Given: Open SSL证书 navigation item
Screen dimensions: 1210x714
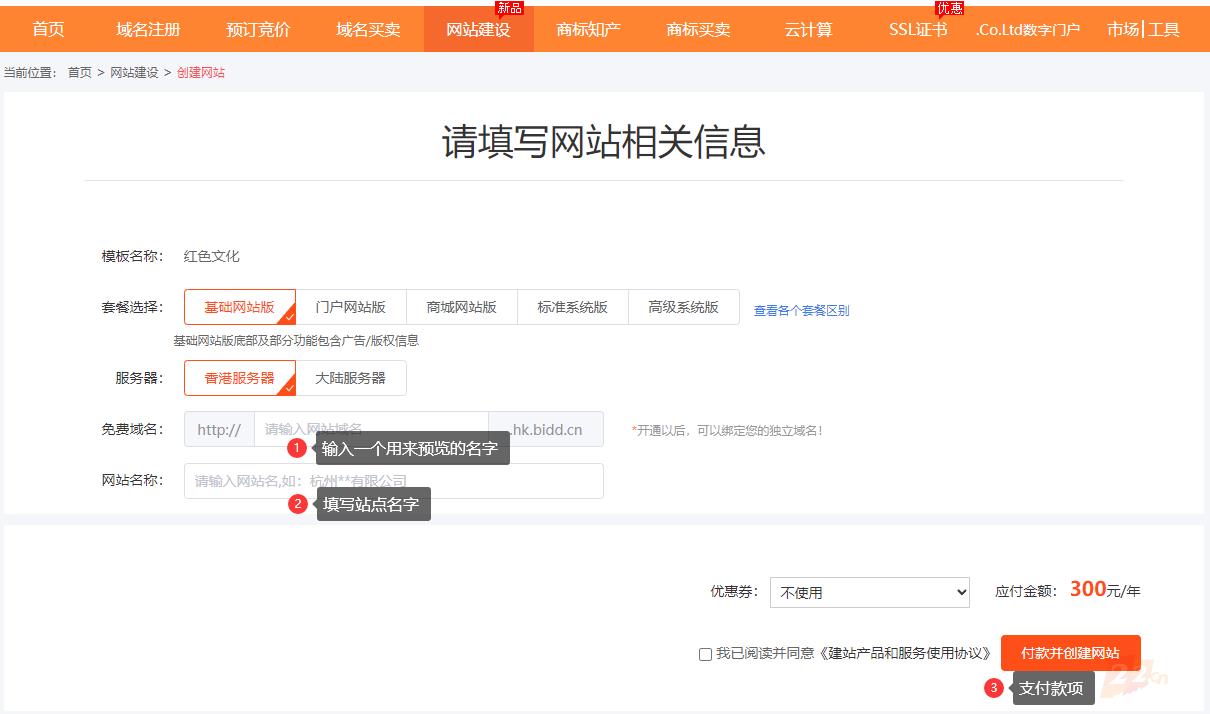Looking at the screenshot, I should (918, 29).
